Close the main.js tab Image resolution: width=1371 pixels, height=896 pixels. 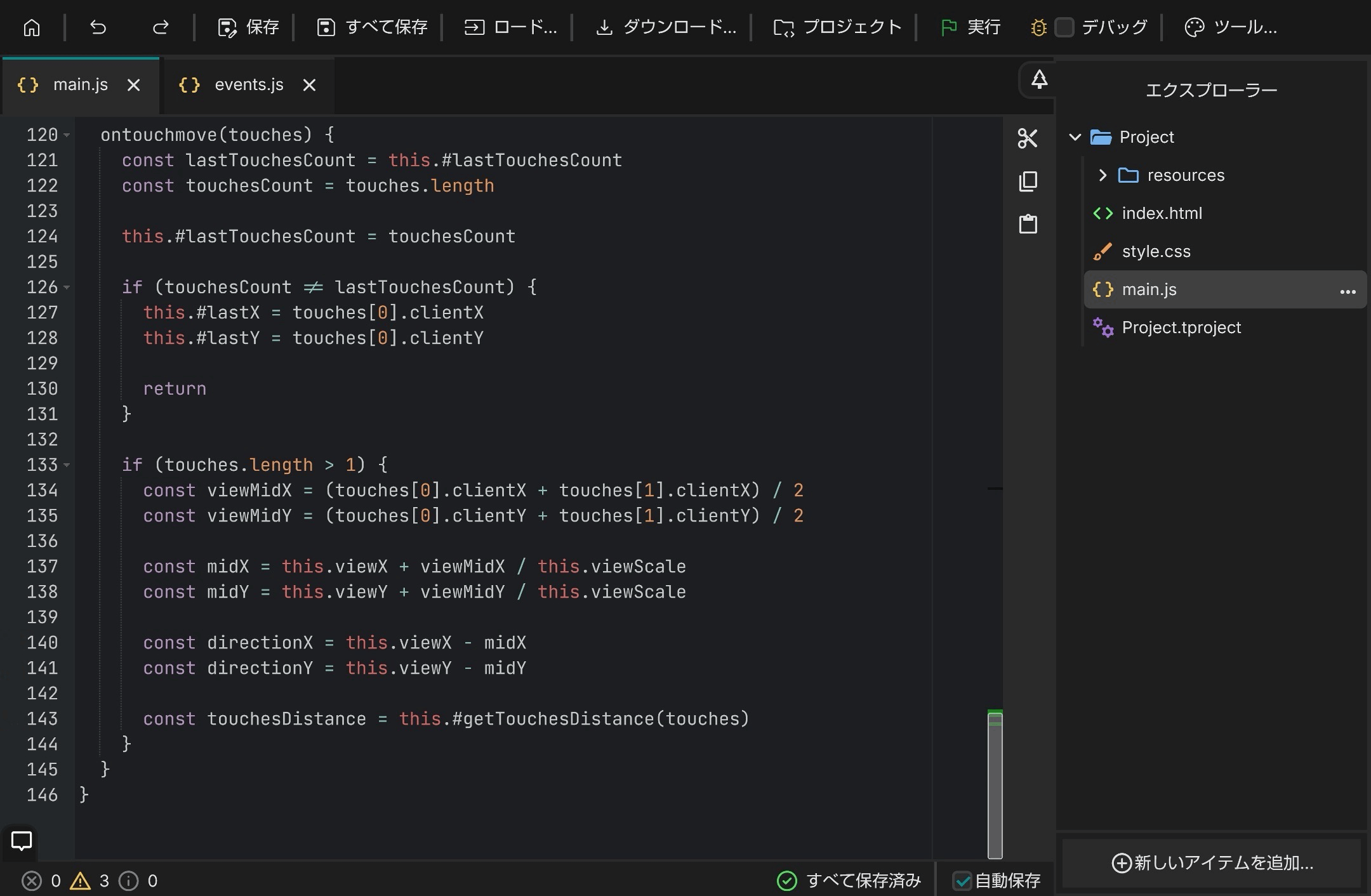tap(133, 85)
